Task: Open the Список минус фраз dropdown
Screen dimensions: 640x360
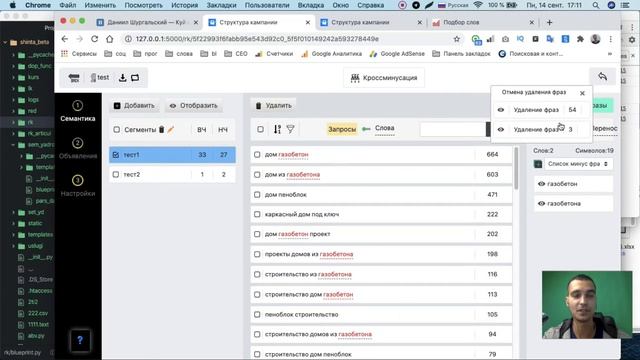Action: pos(578,164)
